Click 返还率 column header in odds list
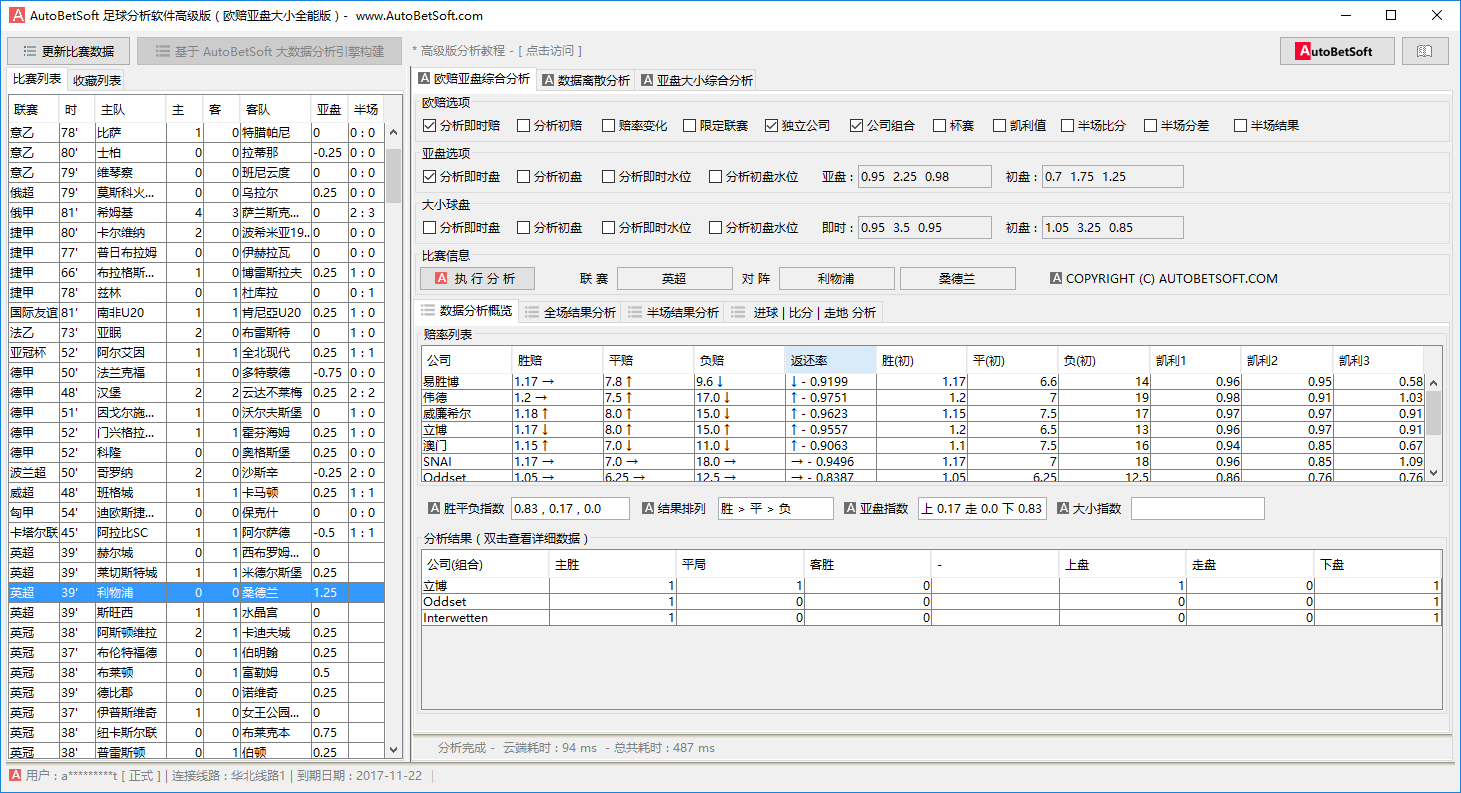This screenshot has width=1461, height=793. pos(830,360)
